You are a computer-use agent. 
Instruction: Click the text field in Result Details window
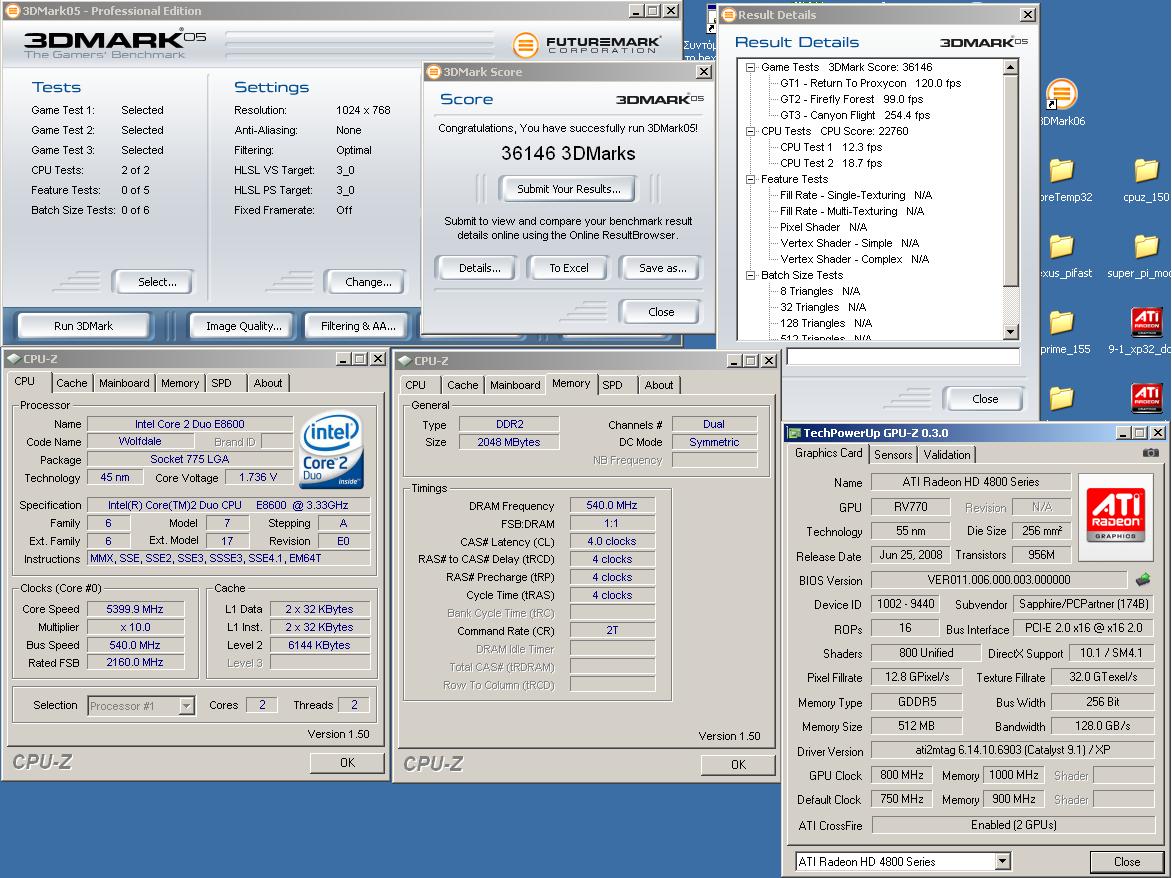pos(903,357)
